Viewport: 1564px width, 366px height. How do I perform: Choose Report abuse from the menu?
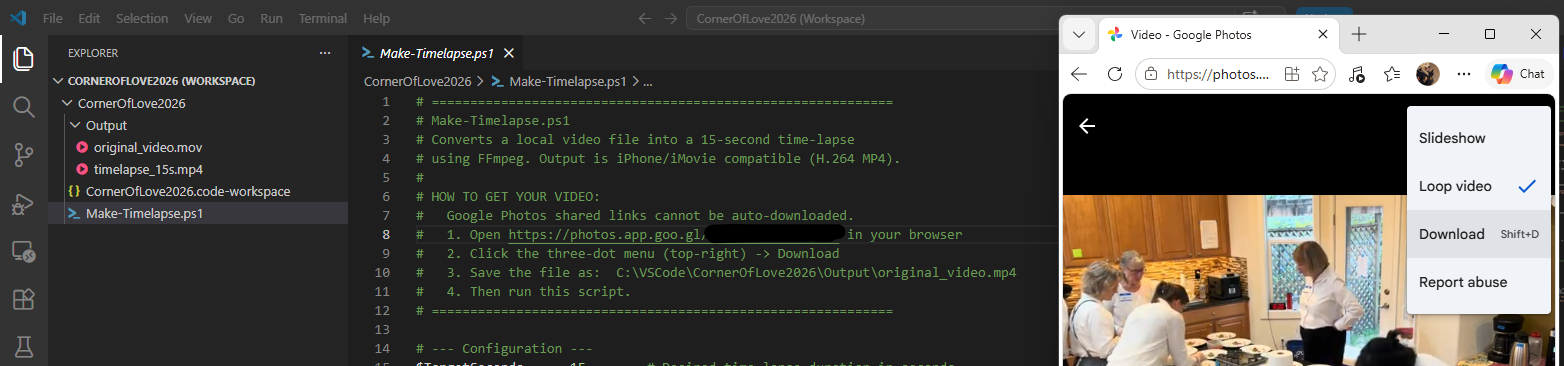[x=1478, y=282]
